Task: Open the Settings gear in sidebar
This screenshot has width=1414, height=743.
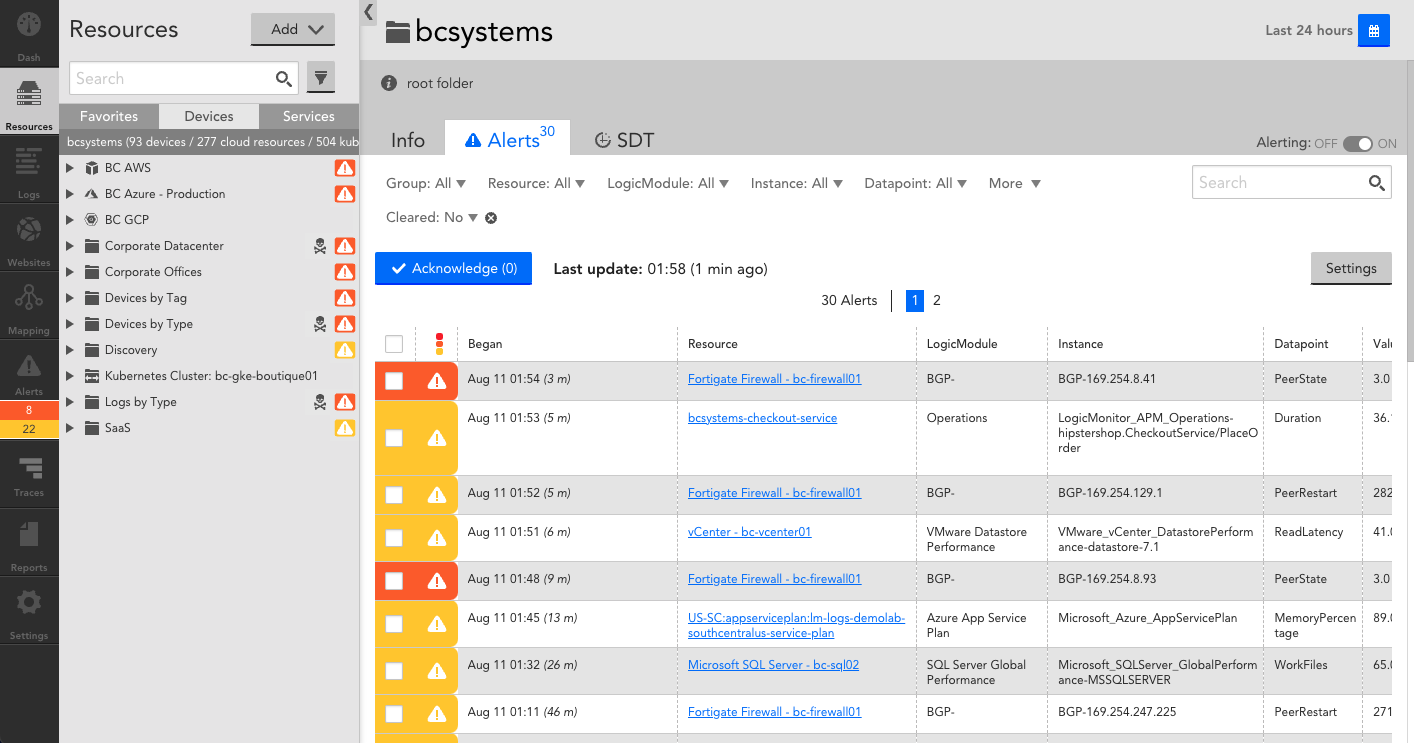Action: [x=29, y=603]
